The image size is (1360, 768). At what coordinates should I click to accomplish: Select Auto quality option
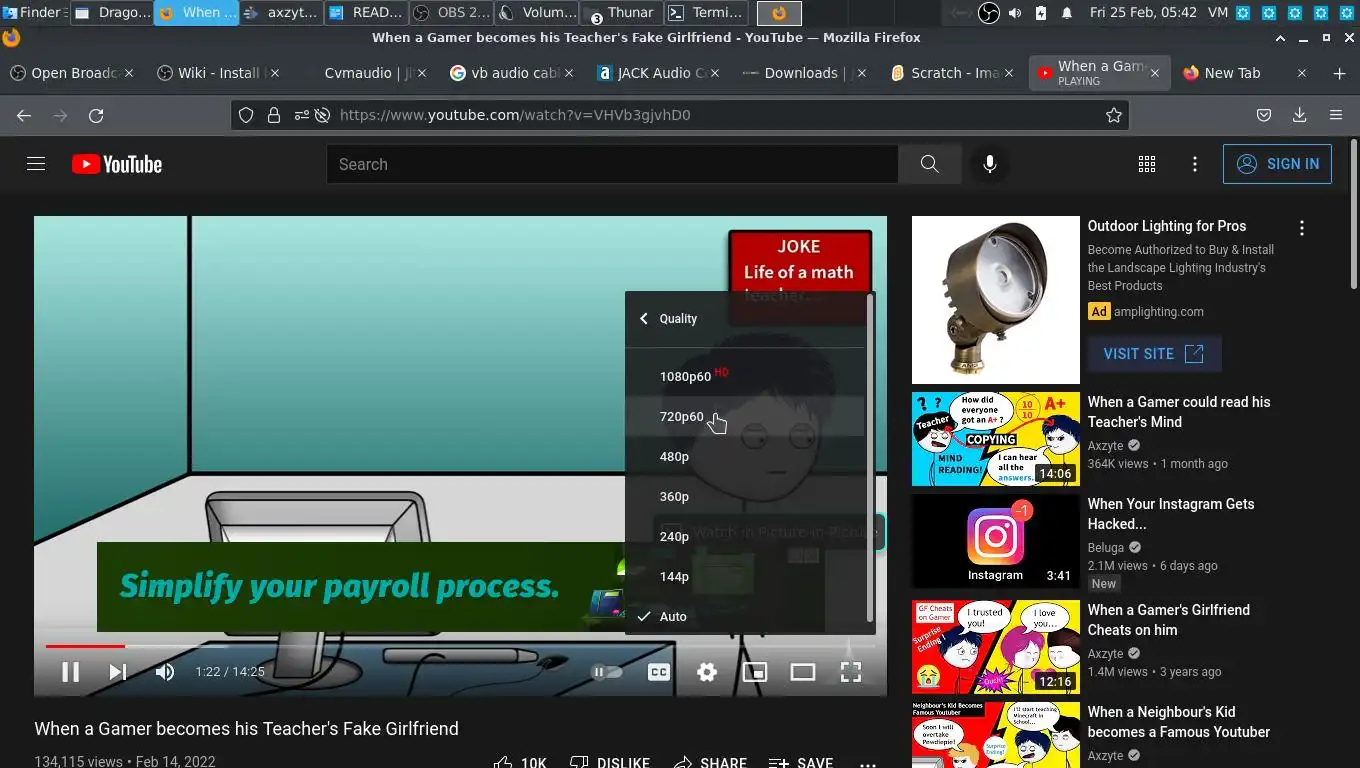coord(745,616)
